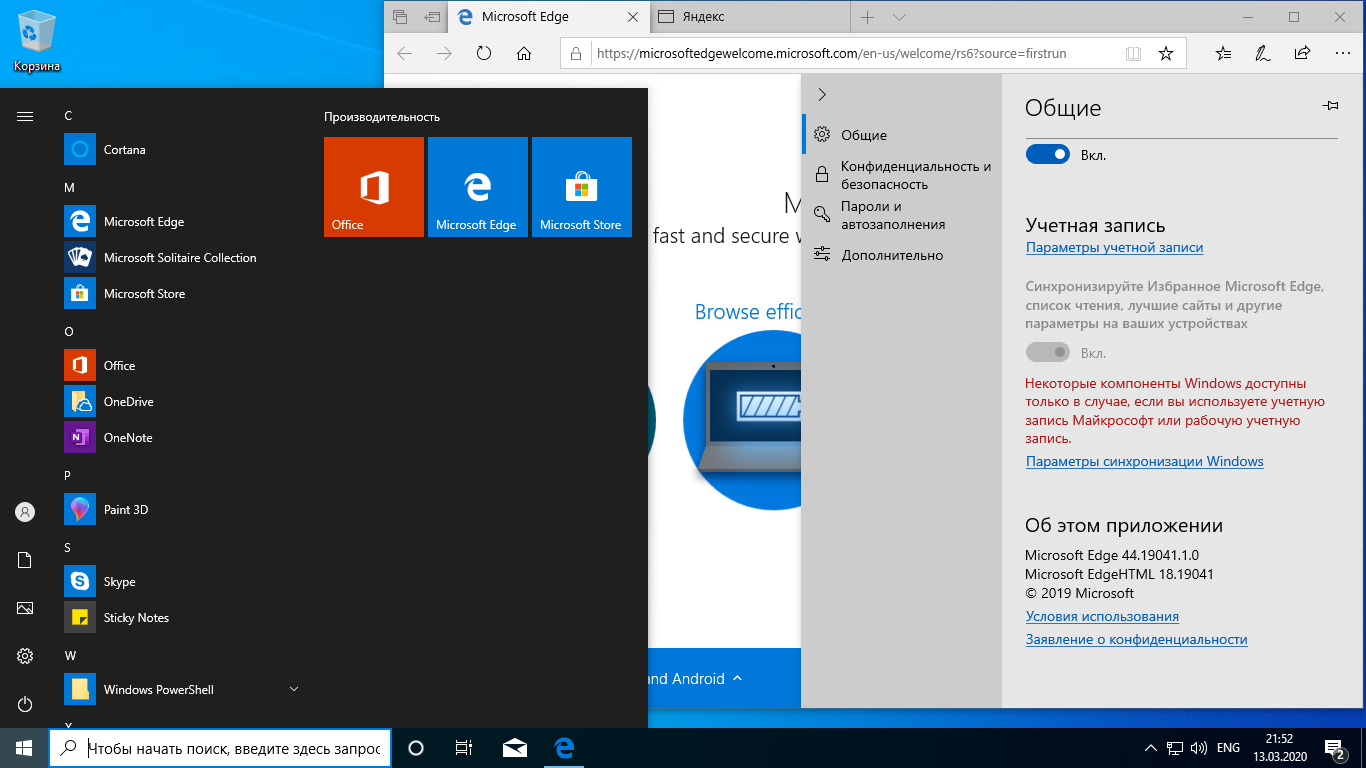Click the Cortana circle on the taskbar
Viewport: 1366px width, 768px height.
click(416, 747)
